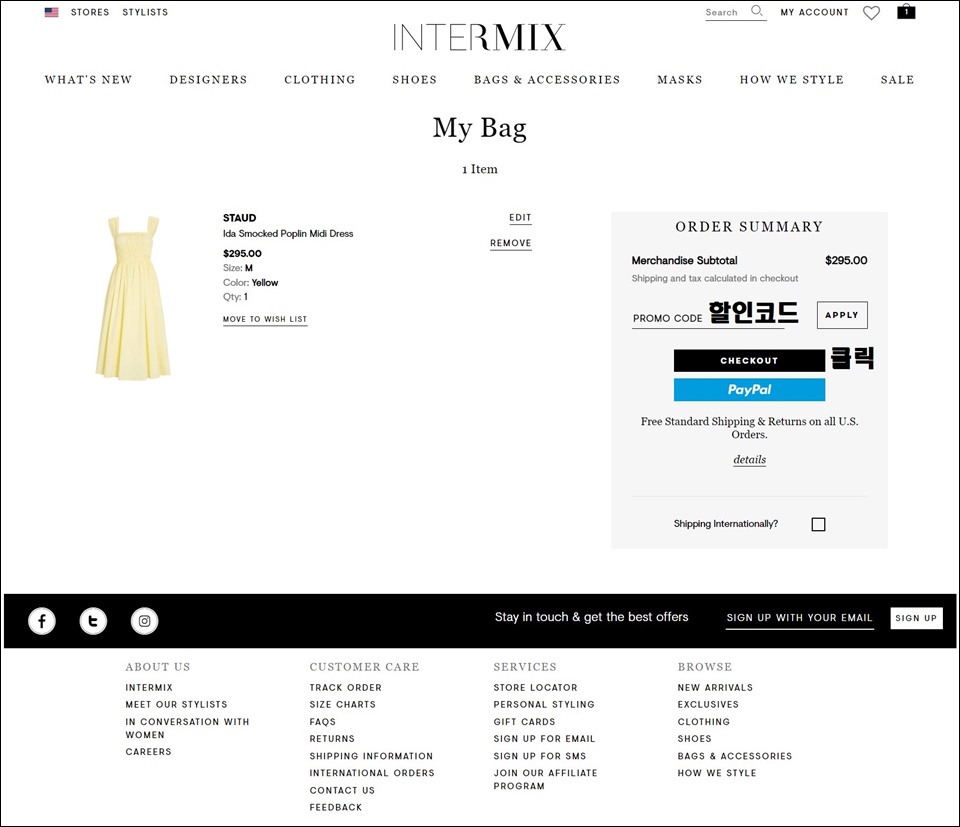Viewport: 960px width, 827px height.
Task: Open New Arrivals footer link
Action: [x=715, y=688]
